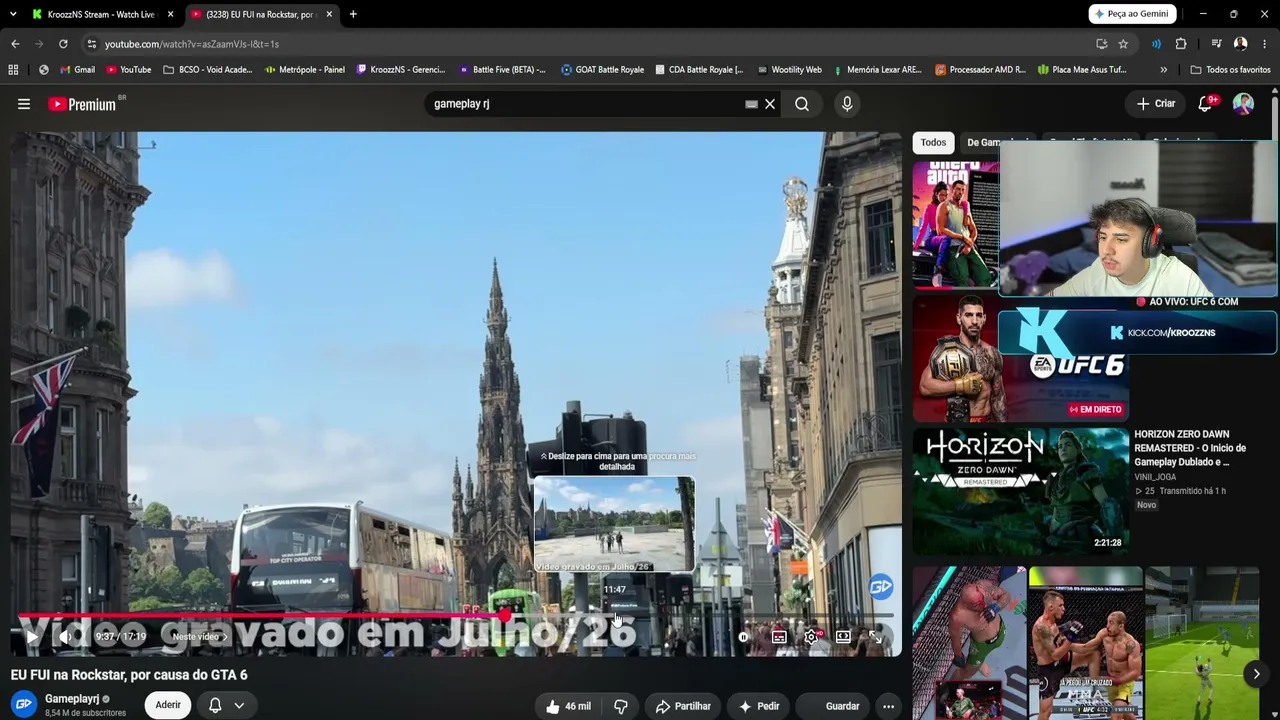Image resolution: width=1280 pixels, height=720 pixels.
Task: Open the HORIZON ZERO DAWN REMASTERED video title
Action: 1190,448
